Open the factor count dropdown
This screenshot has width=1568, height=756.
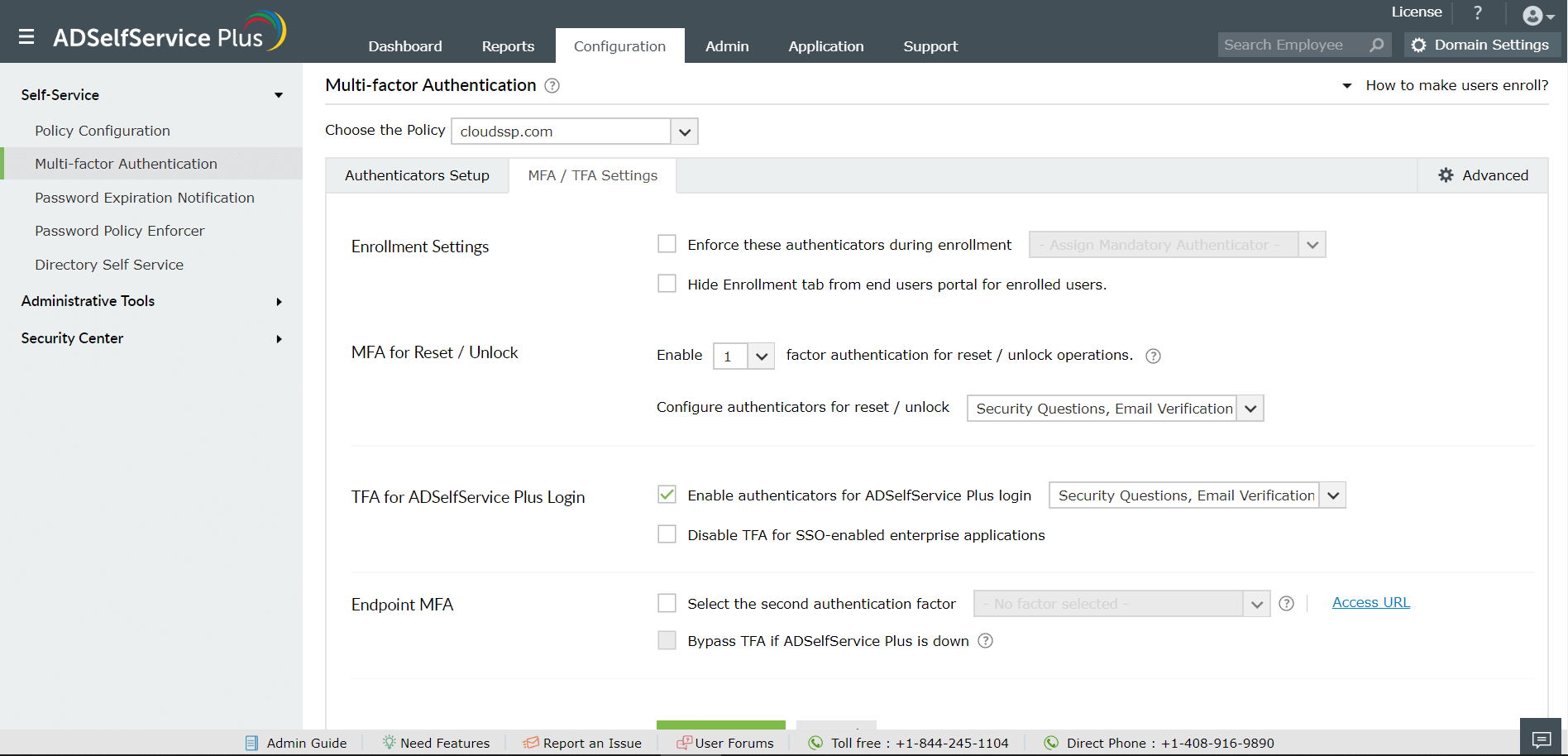point(743,356)
